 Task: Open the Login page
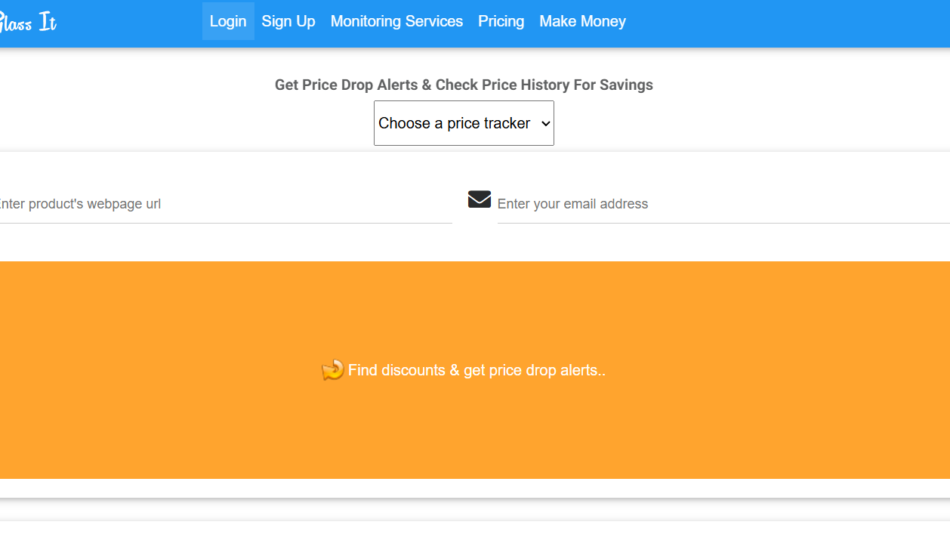[x=228, y=21]
